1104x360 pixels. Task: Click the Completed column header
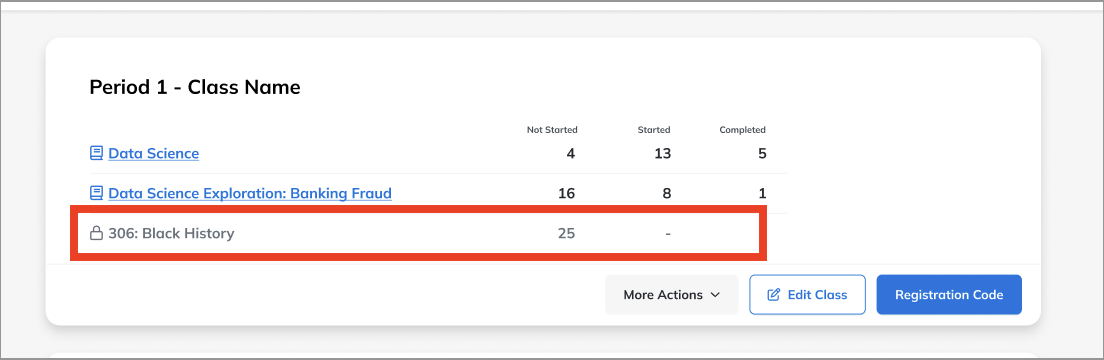tap(742, 130)
